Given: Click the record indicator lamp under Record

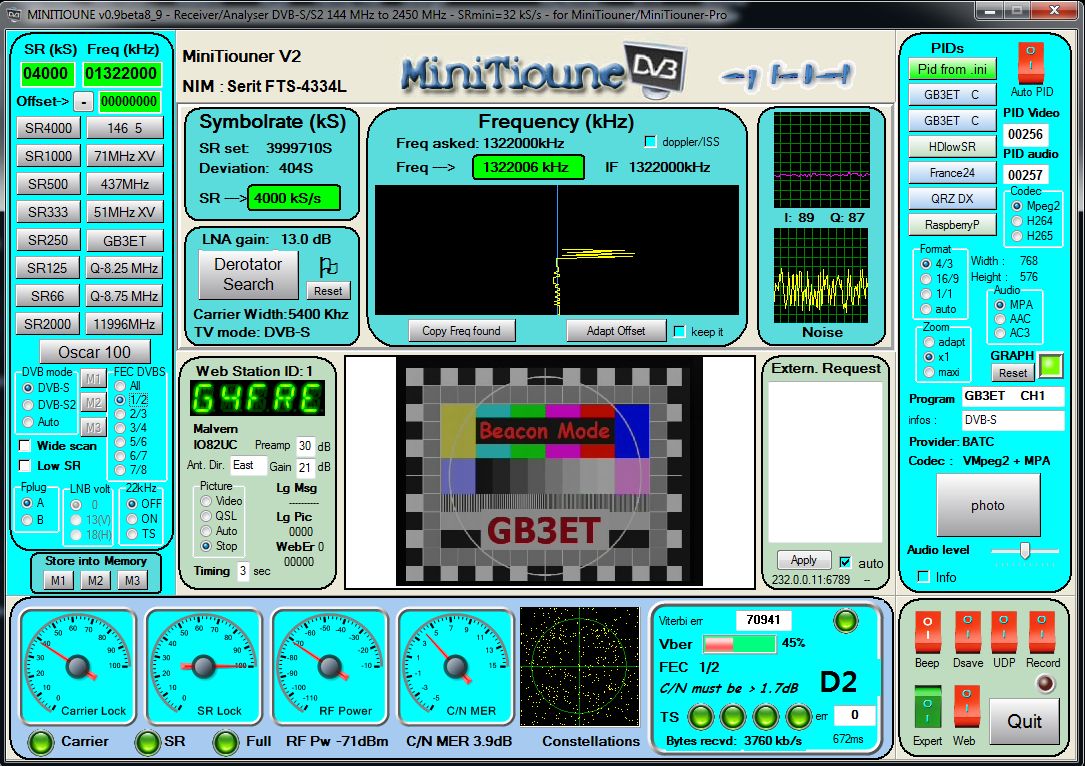Looking at the screenshot, I should [x=1044, y=684].
